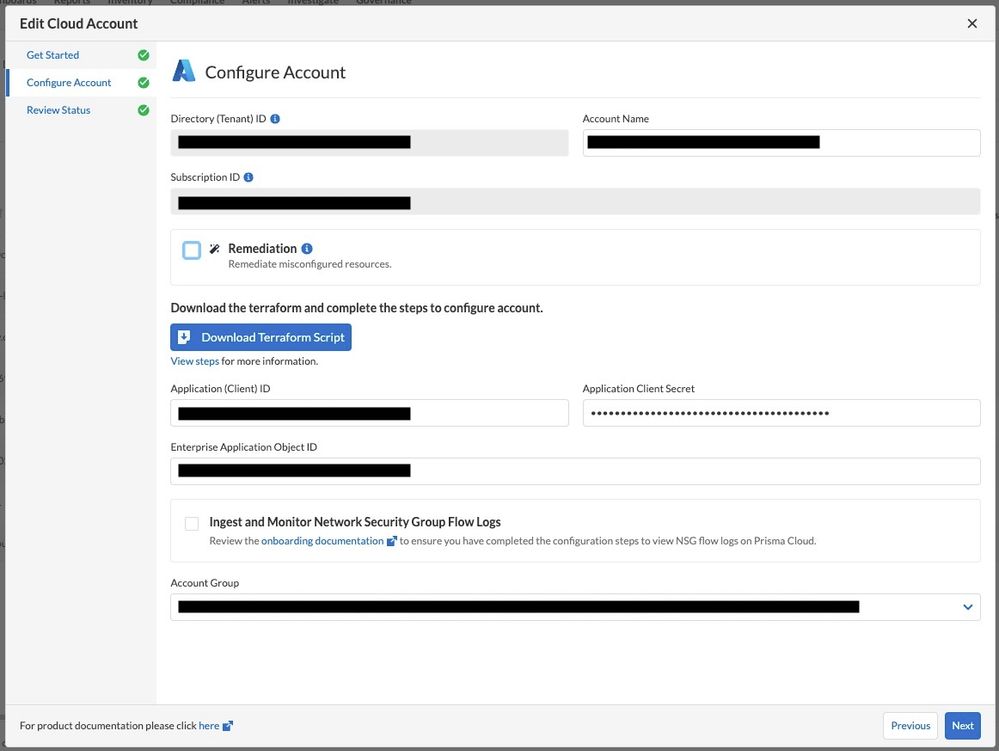Click green checkmark beside Review Status
Viewport: 999px width, 751px height.
[x=143, y=110]
